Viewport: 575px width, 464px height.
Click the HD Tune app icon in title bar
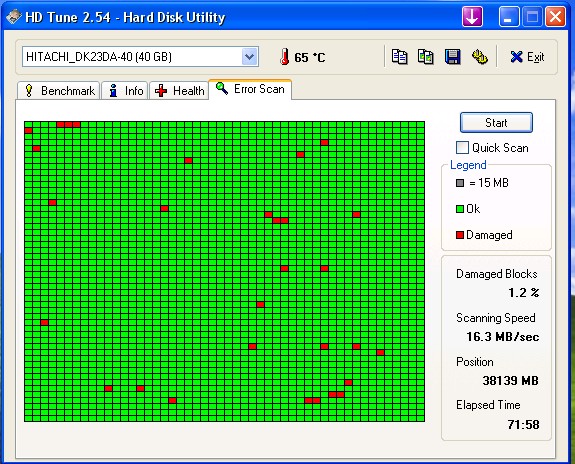click(x=14, y=17)
